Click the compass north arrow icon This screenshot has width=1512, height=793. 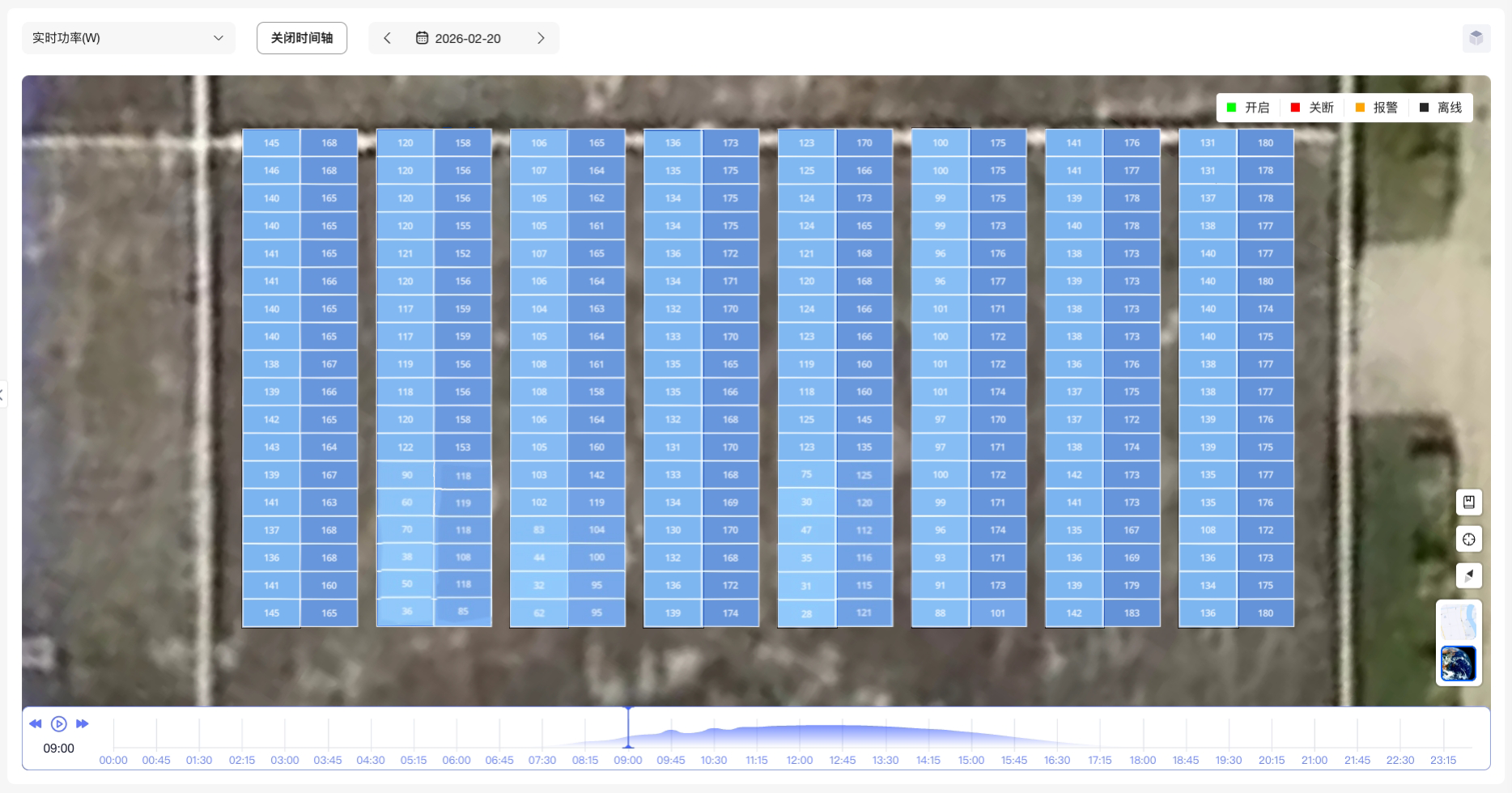1468,576
